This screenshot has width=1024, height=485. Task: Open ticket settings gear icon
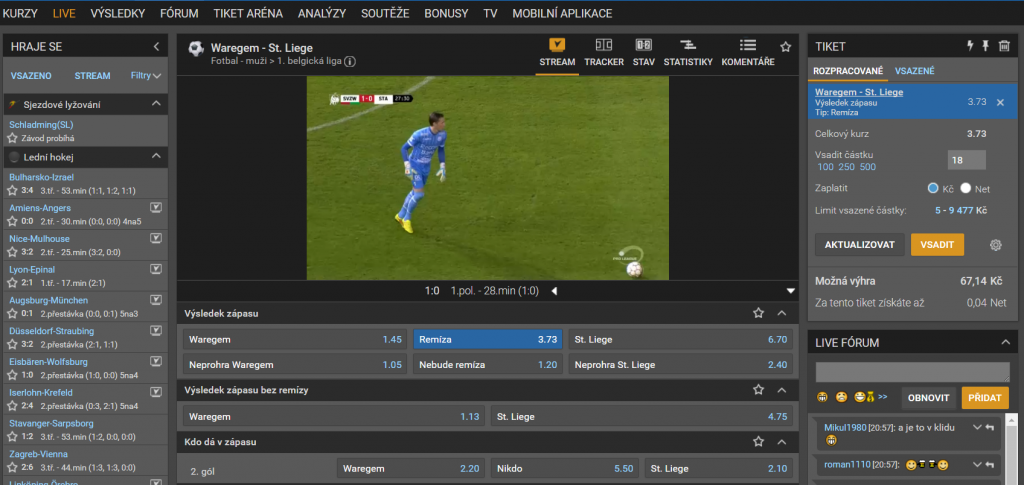point(995,245)
